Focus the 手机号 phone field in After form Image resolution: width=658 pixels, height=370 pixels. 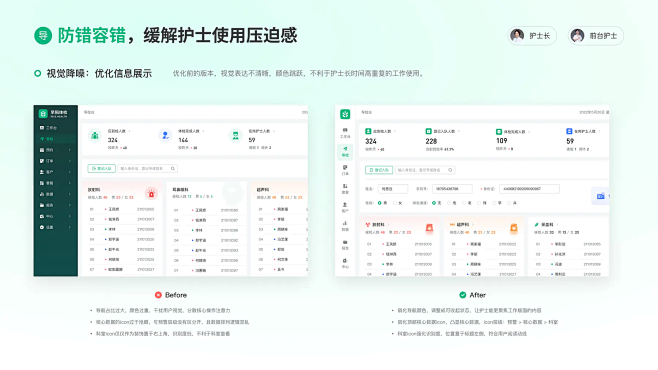pyautogui.click(x=452, y=189)
